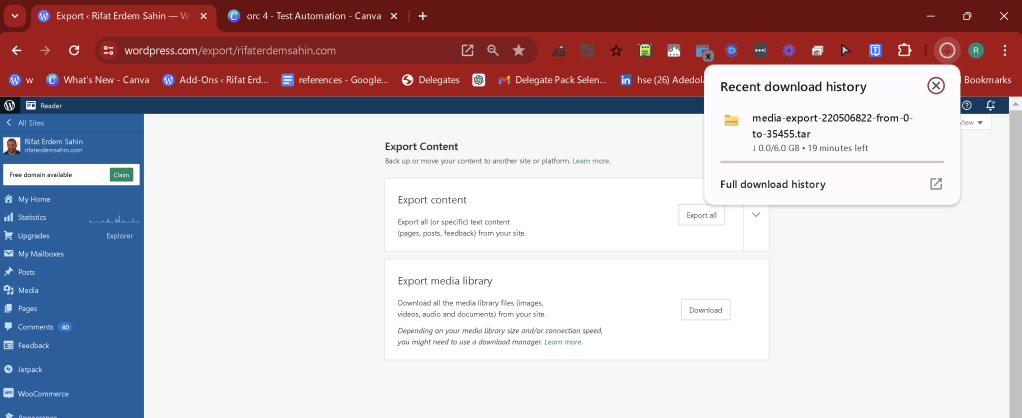1022x418 pixels.
Task: Click the Text Blaze T extension icon
Action: tap(876, 50)
